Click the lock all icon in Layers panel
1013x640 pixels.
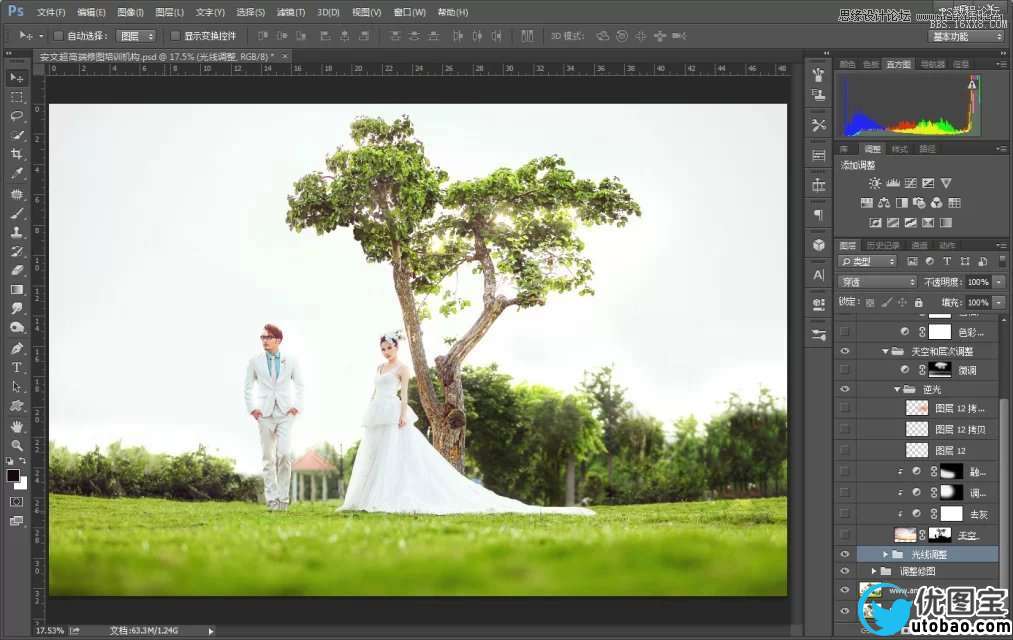point(918,302)
